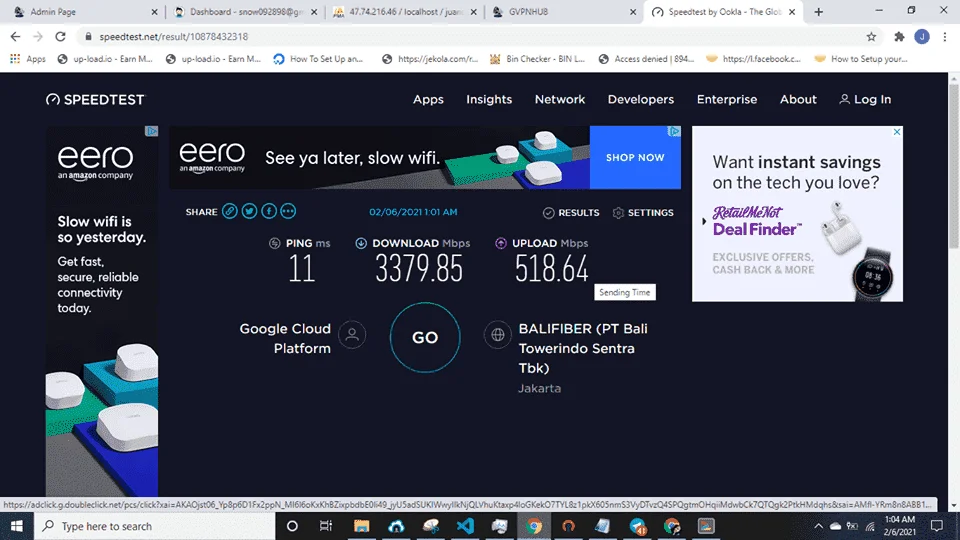This screenshot has height=540, width=960.
Task: Open Bin Checker bookmark
Action: point(538,59)
